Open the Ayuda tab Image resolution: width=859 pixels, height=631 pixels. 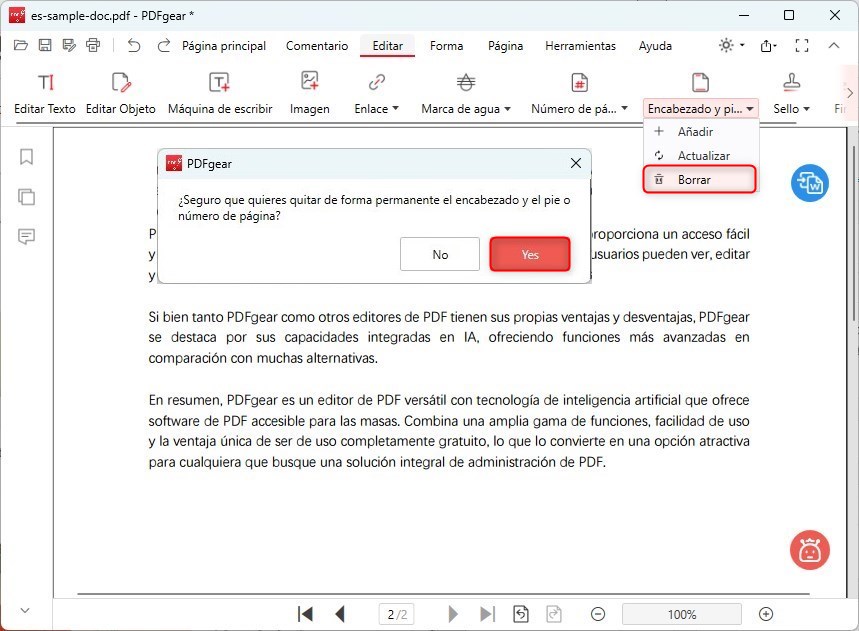tap(655, 46)
